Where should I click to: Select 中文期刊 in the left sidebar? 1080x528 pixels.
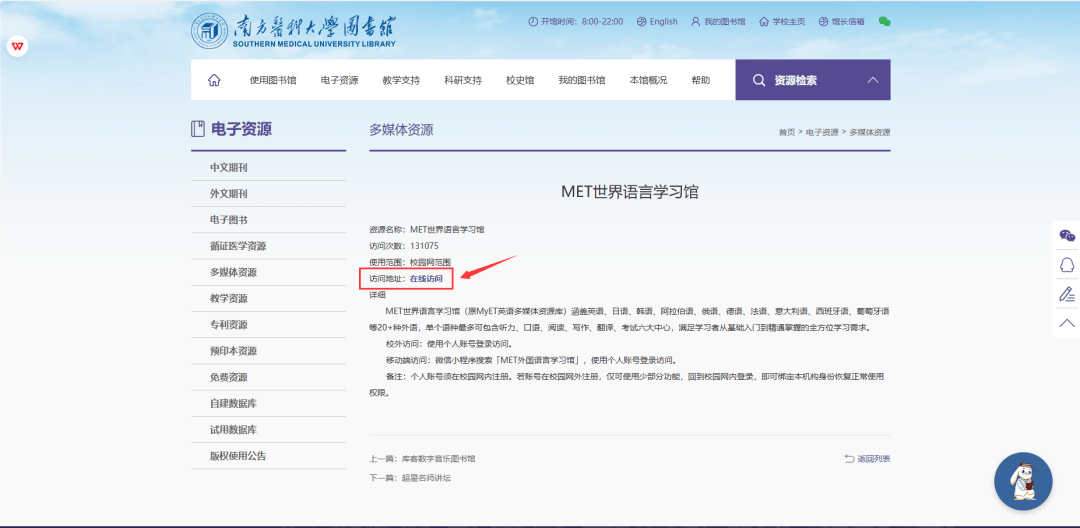click(x=228, y=167)
